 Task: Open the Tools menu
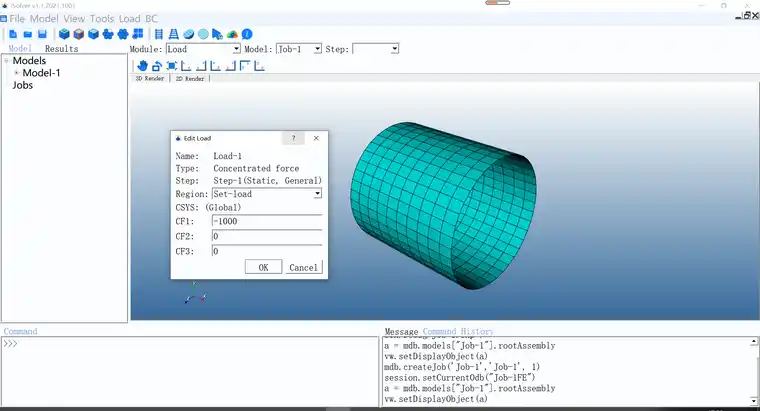pyautogui.click(x=101, y=19)
